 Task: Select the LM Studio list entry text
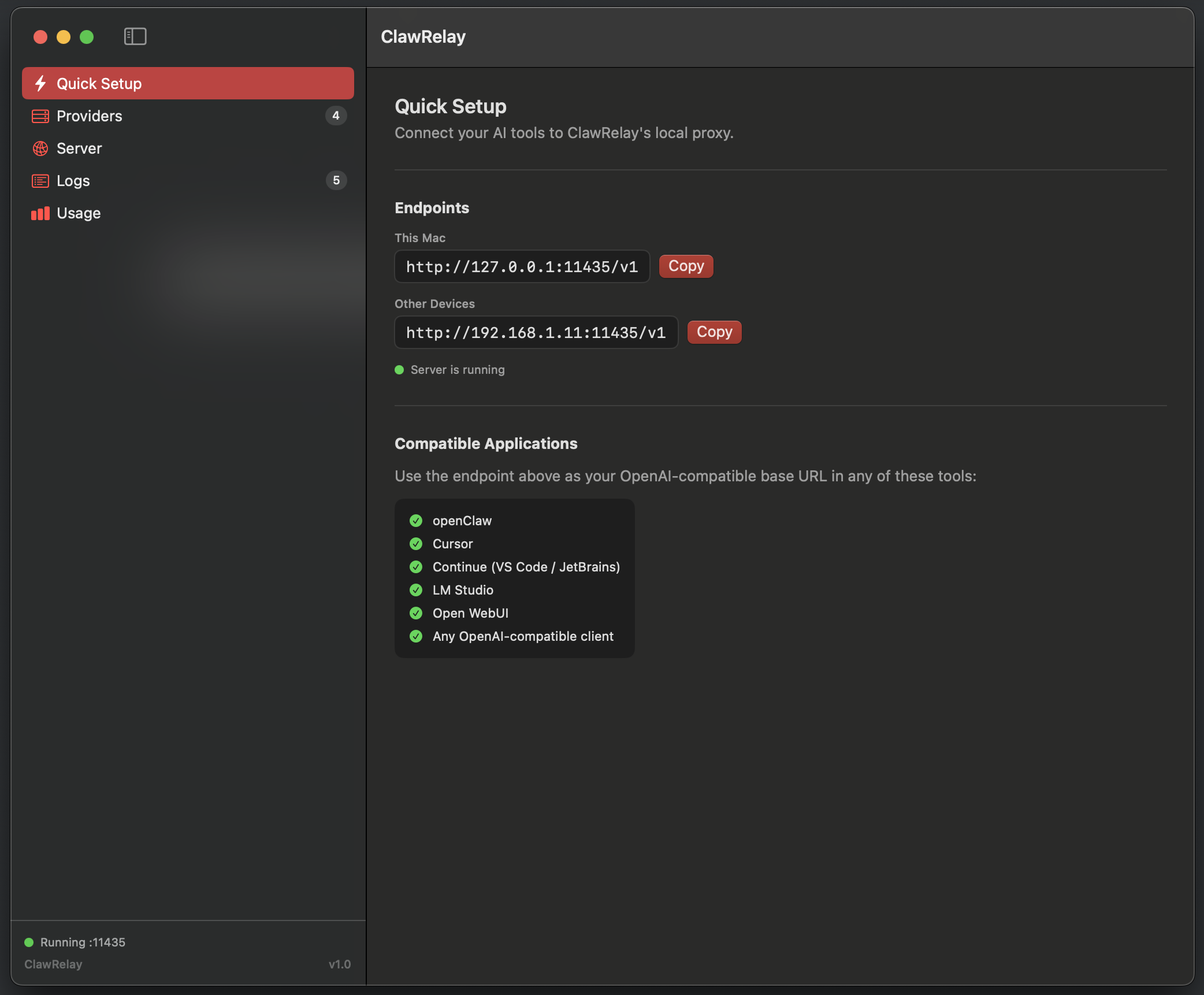(463, 590)
